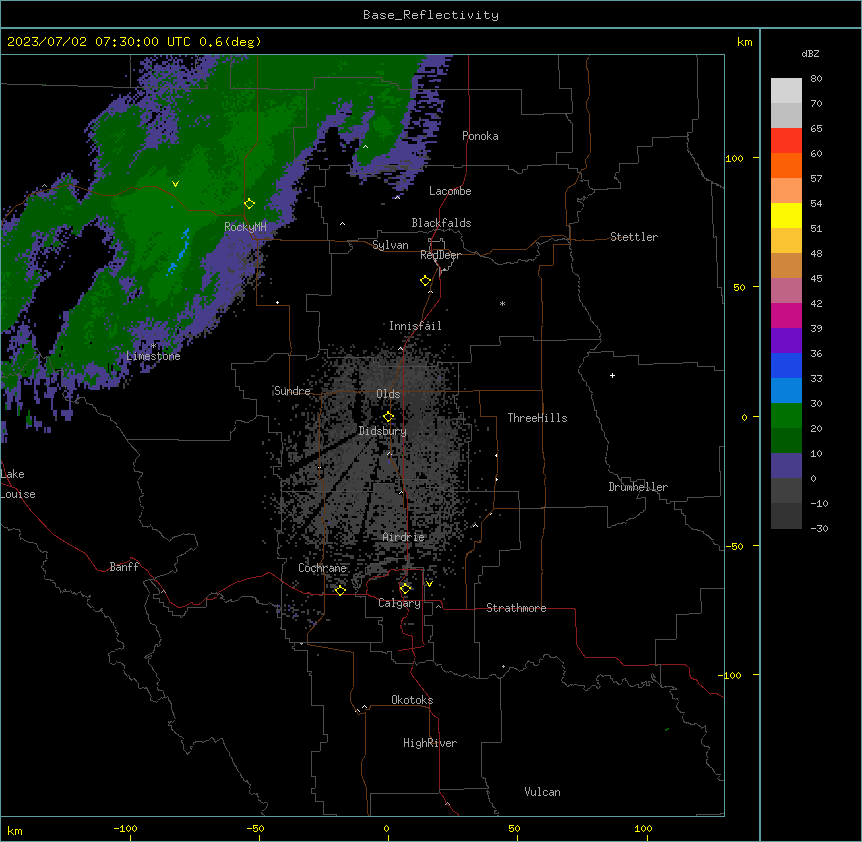Click the Cochrane town label
This screenshot has height=842, width=862.
point(322,568)
